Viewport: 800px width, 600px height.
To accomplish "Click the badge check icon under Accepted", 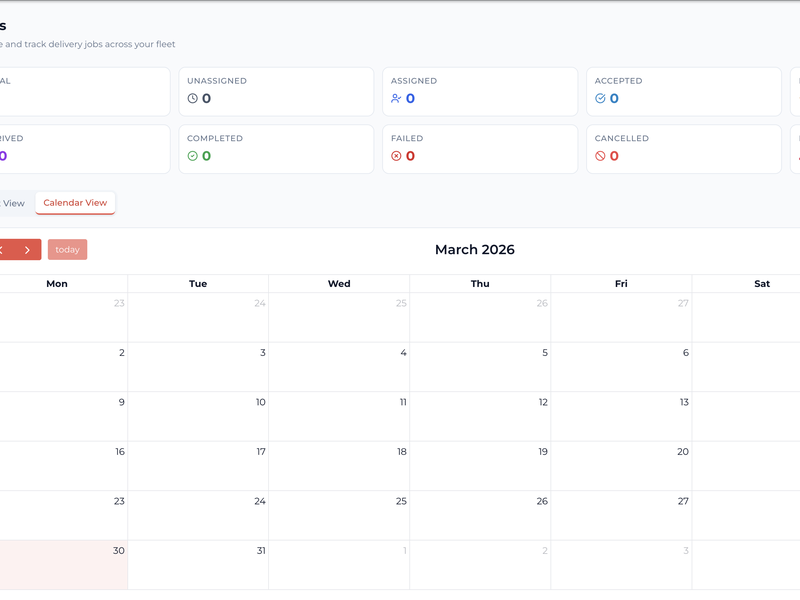I will (601, 99).
